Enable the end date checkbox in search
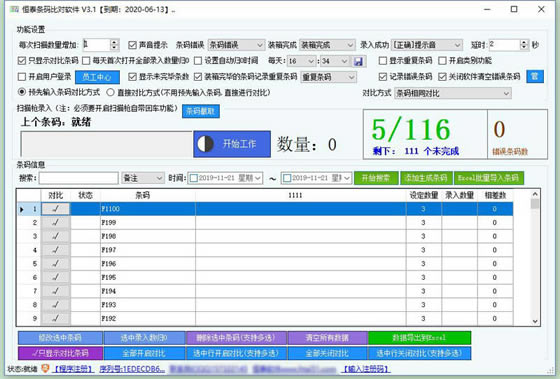 [x=287, y=178]
